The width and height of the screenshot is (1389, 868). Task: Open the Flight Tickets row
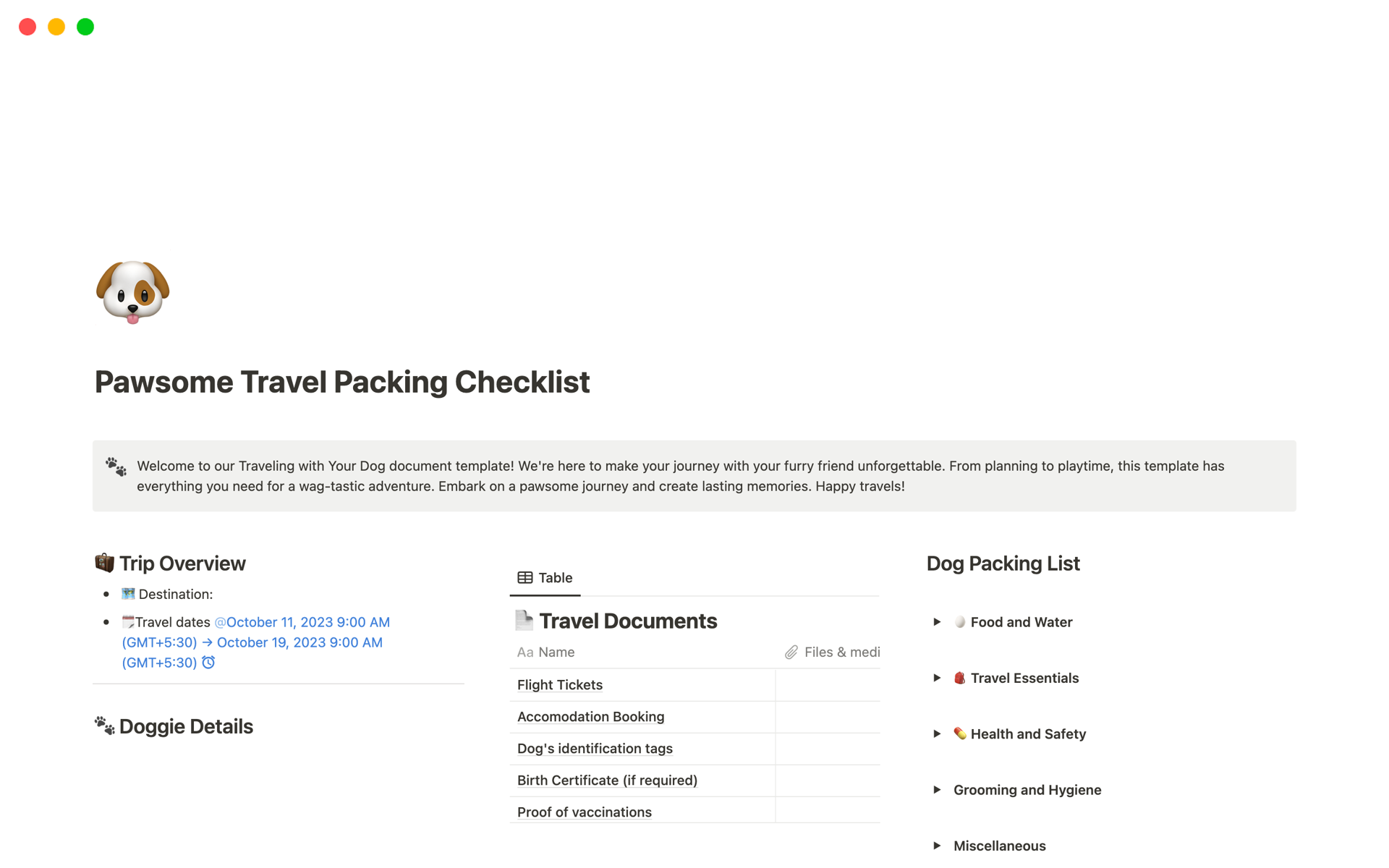(560, 685)
